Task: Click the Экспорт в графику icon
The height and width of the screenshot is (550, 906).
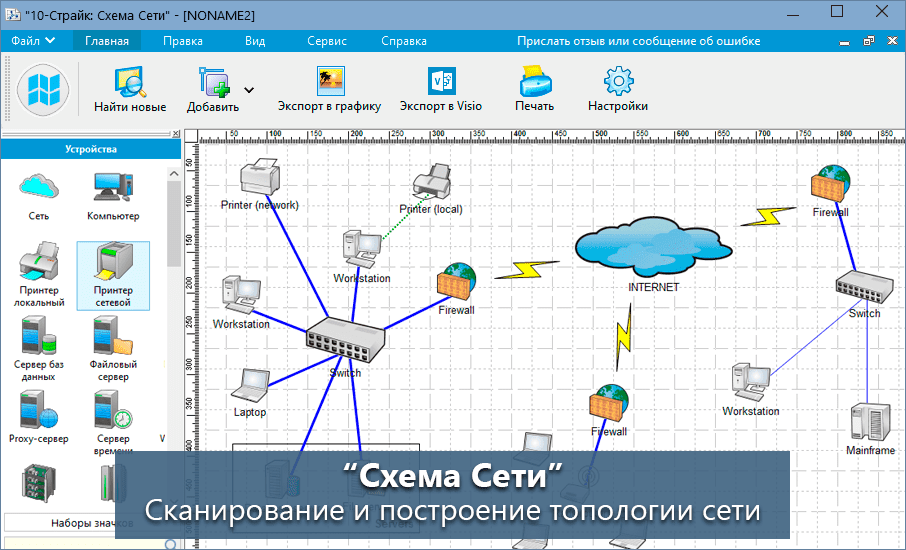Action: click(328, 82)
